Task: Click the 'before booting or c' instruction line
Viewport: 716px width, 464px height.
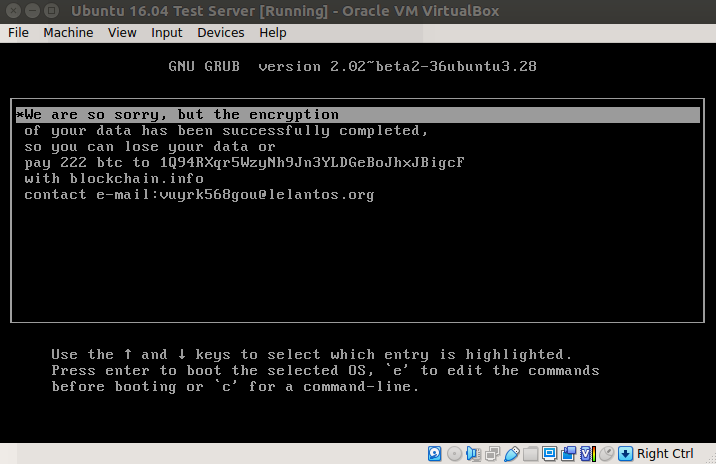Action: tap(235, 387)
